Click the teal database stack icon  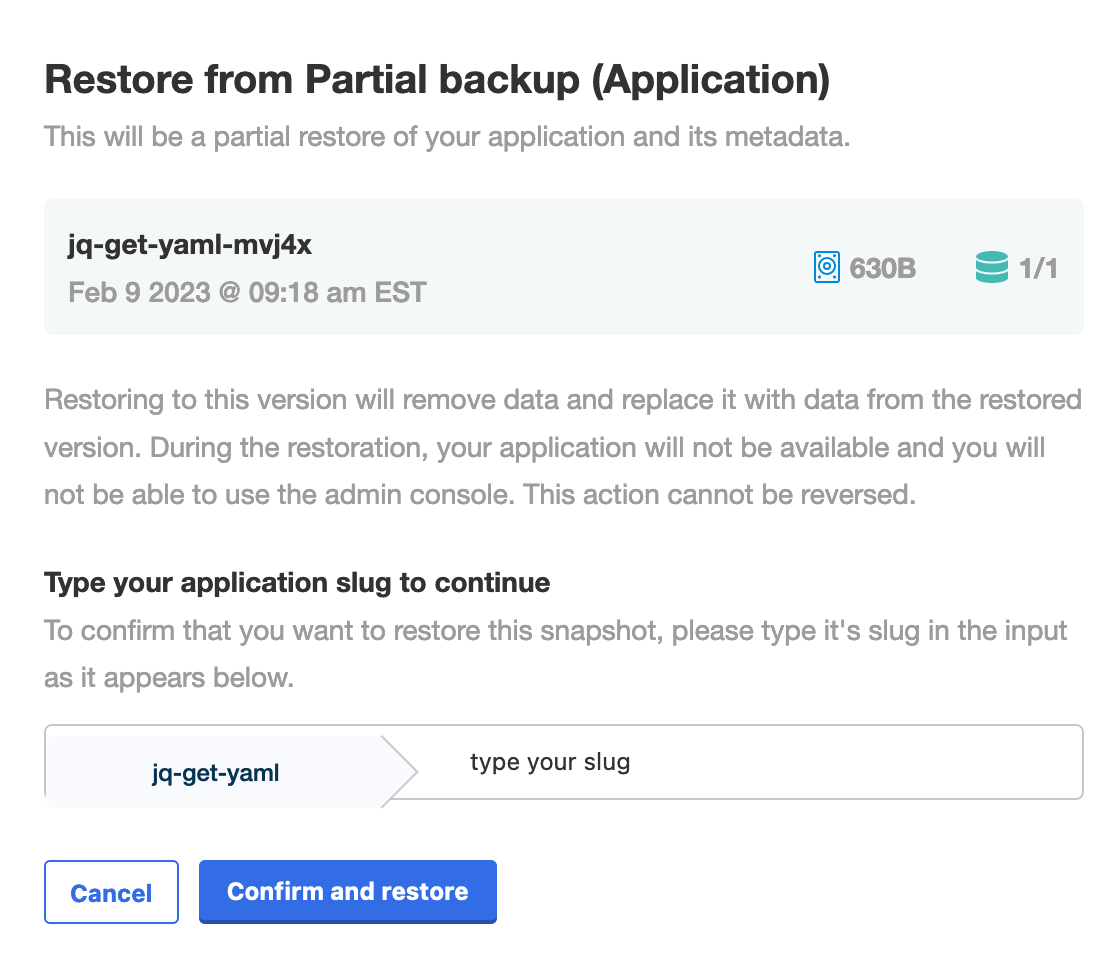(x=991, y=267)
